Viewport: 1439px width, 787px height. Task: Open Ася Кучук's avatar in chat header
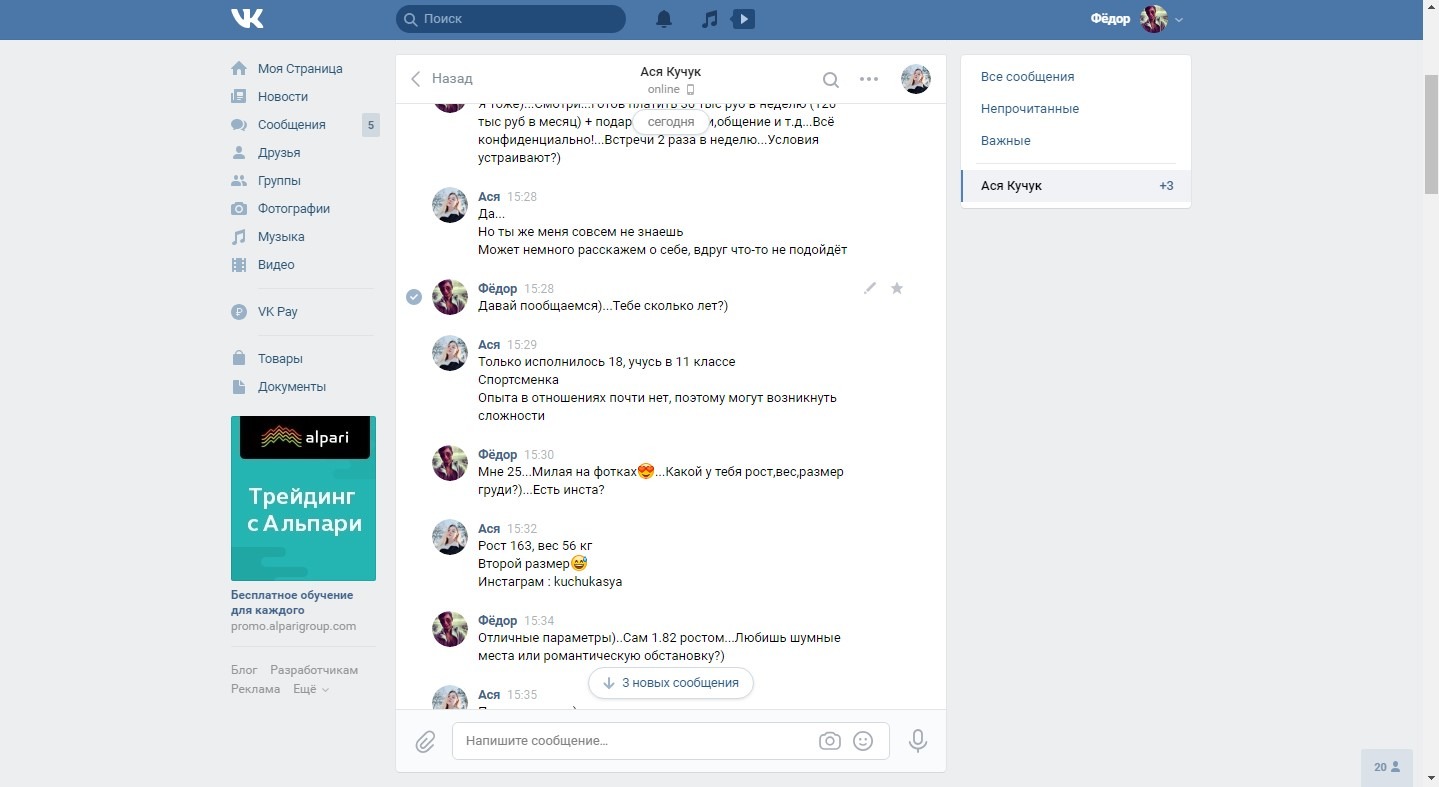(x=916, y=79)
